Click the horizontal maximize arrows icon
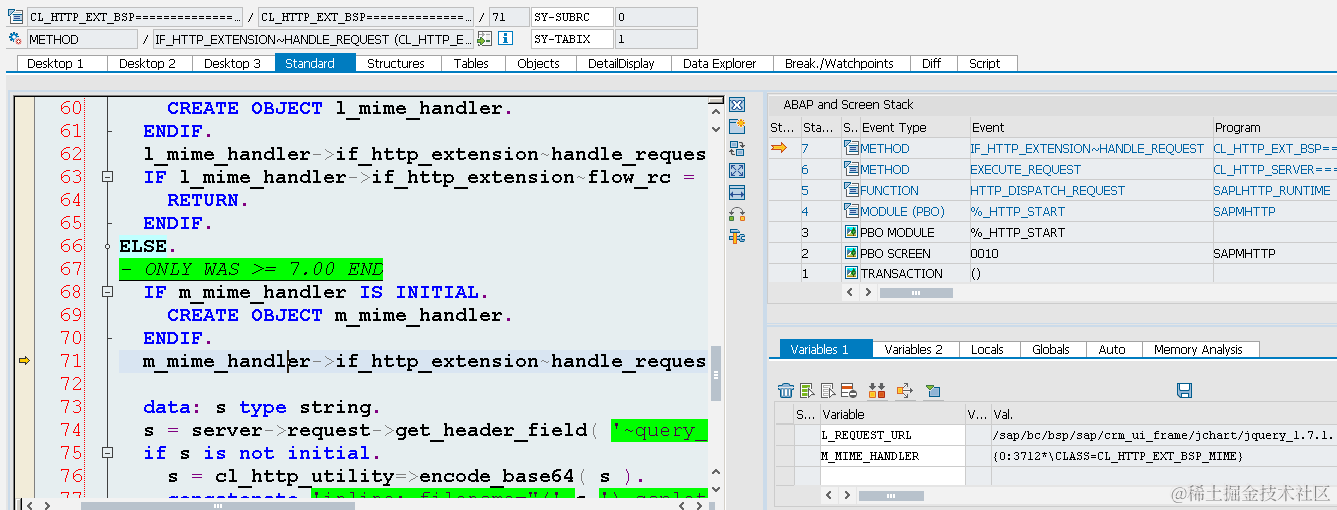 pyautogui.click(x=737, y=192)
